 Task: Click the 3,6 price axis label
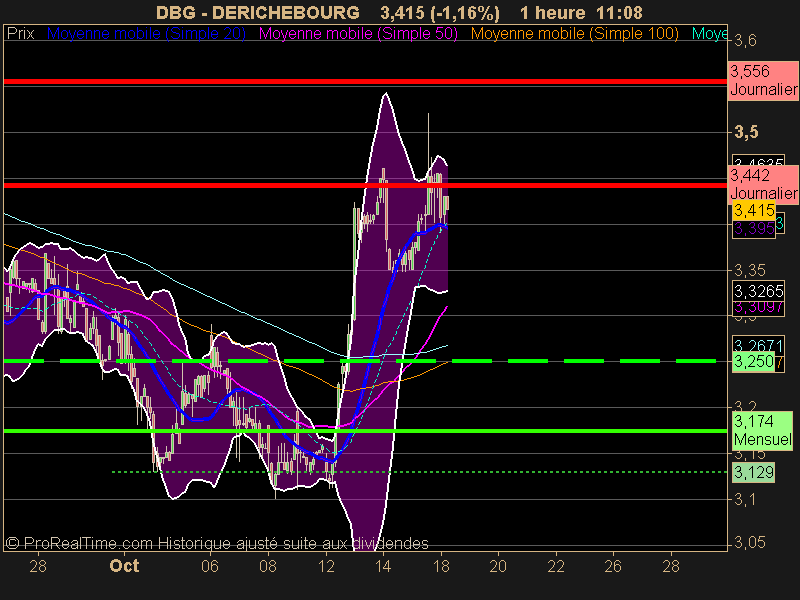745,40
